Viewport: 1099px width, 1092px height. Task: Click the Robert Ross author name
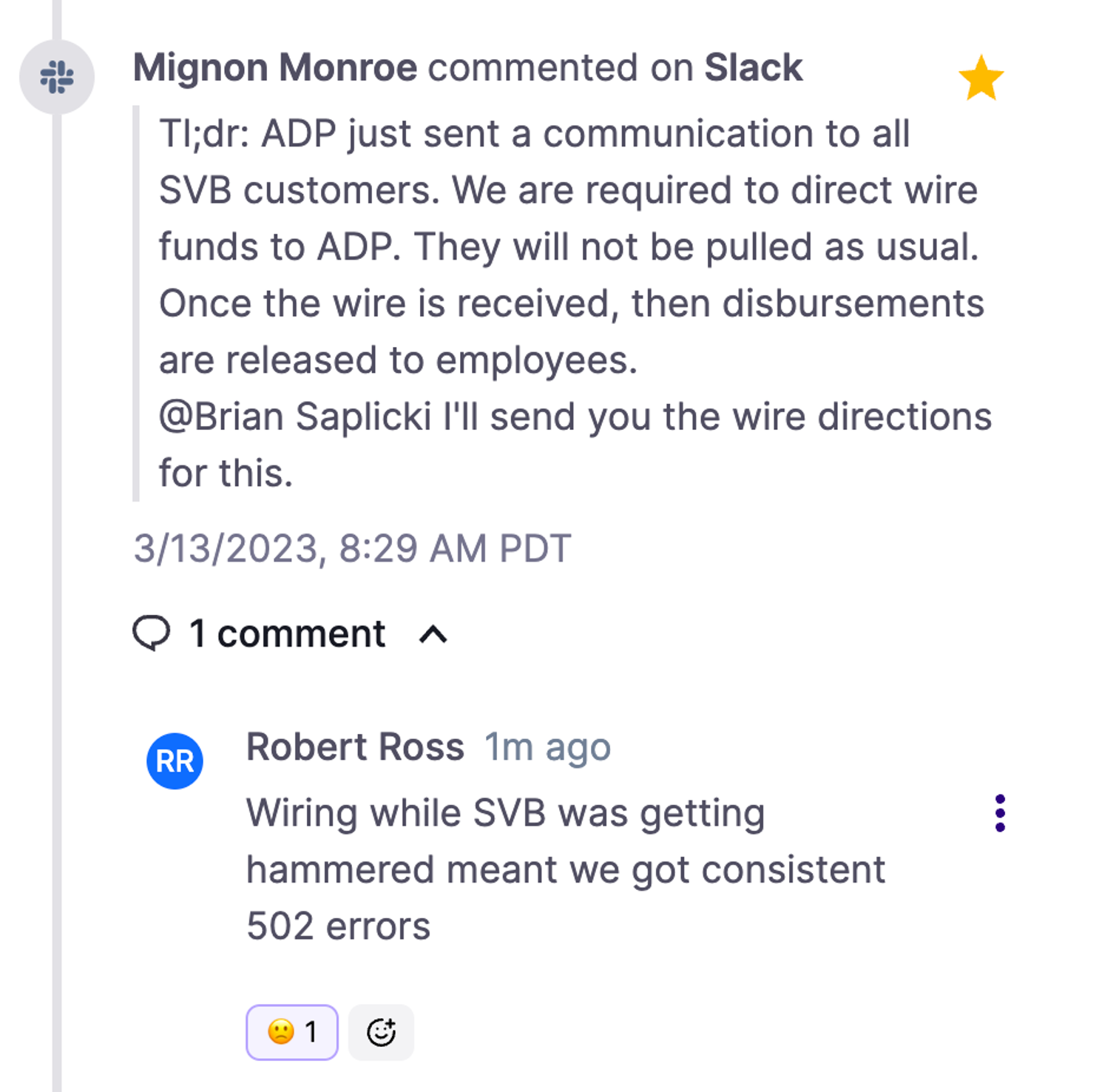pyautogui.click(x=355, y=746)
